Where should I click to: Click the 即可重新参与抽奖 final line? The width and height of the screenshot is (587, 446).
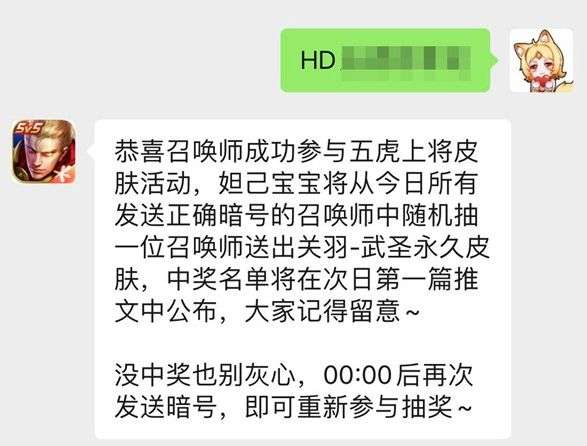click(357, 407)
